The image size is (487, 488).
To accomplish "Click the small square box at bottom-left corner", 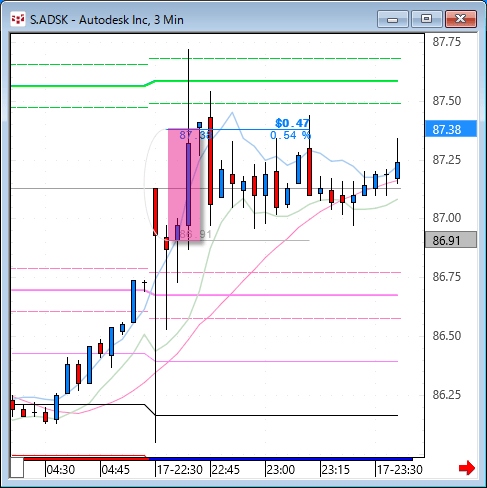I will pyautogui.click(x=17, y=468).
